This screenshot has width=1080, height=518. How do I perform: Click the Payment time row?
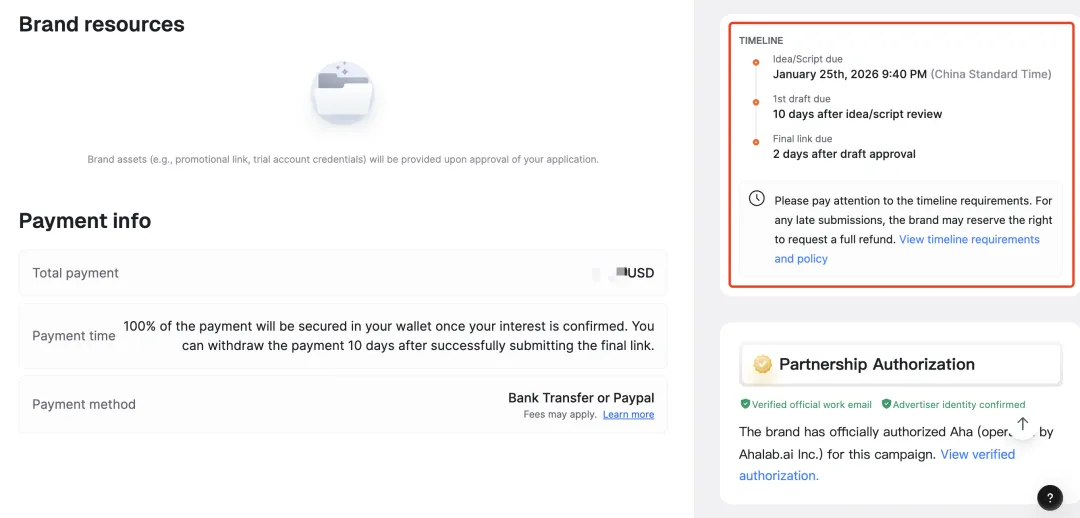tap(342, 336)
